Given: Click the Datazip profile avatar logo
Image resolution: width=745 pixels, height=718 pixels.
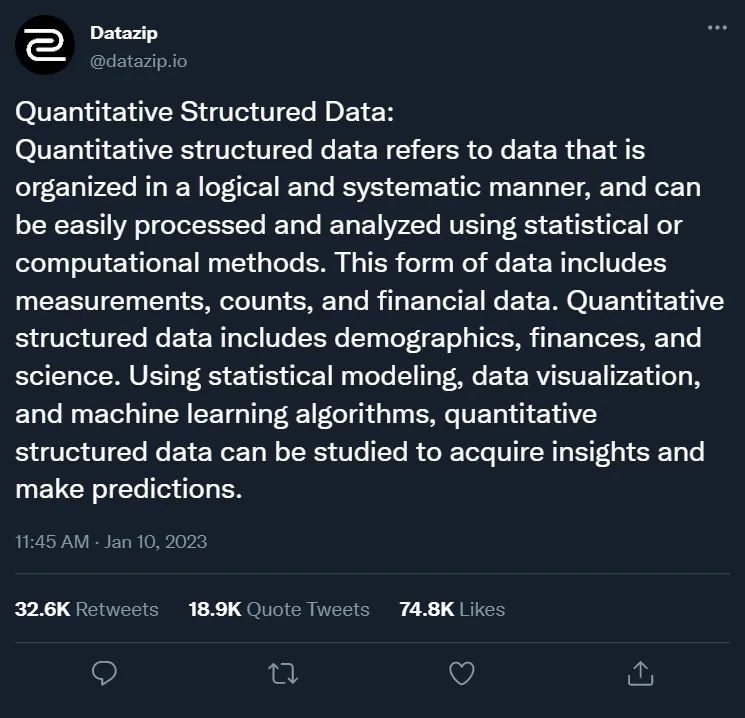Looking at the screenshot, I should [43, 45].
